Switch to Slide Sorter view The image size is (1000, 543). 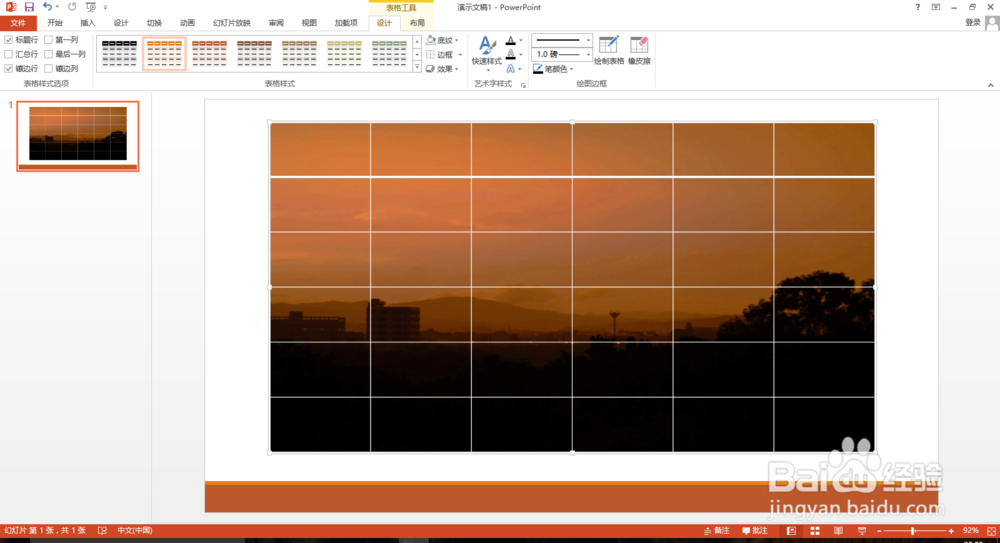click(815, 531)
